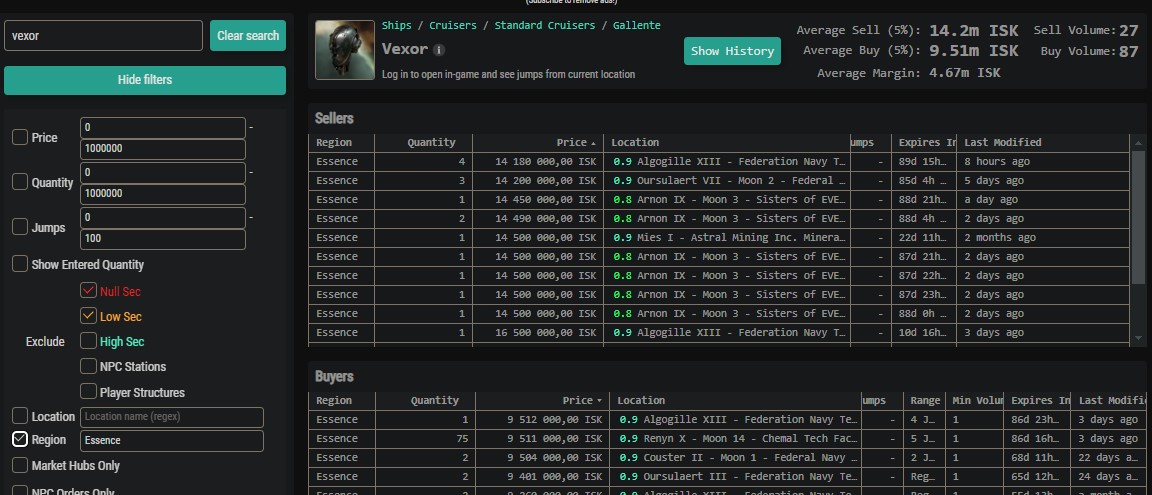Click the Location name regex field
The image size is (1152, 495).
click(x=171, y=417)
